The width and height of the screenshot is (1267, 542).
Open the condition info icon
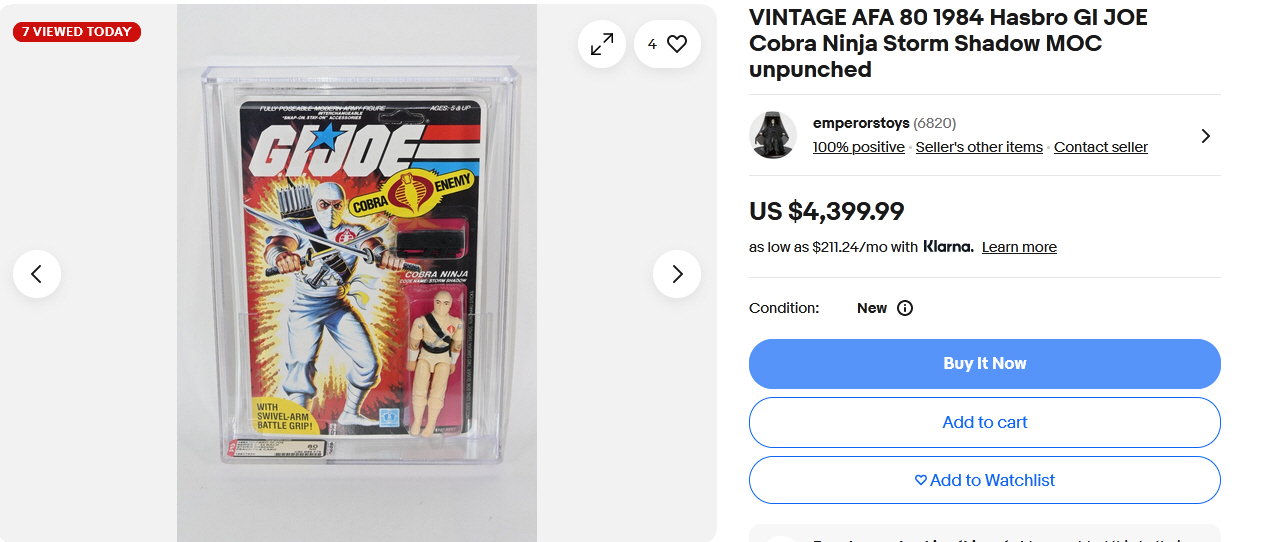(x=905, y=308)
